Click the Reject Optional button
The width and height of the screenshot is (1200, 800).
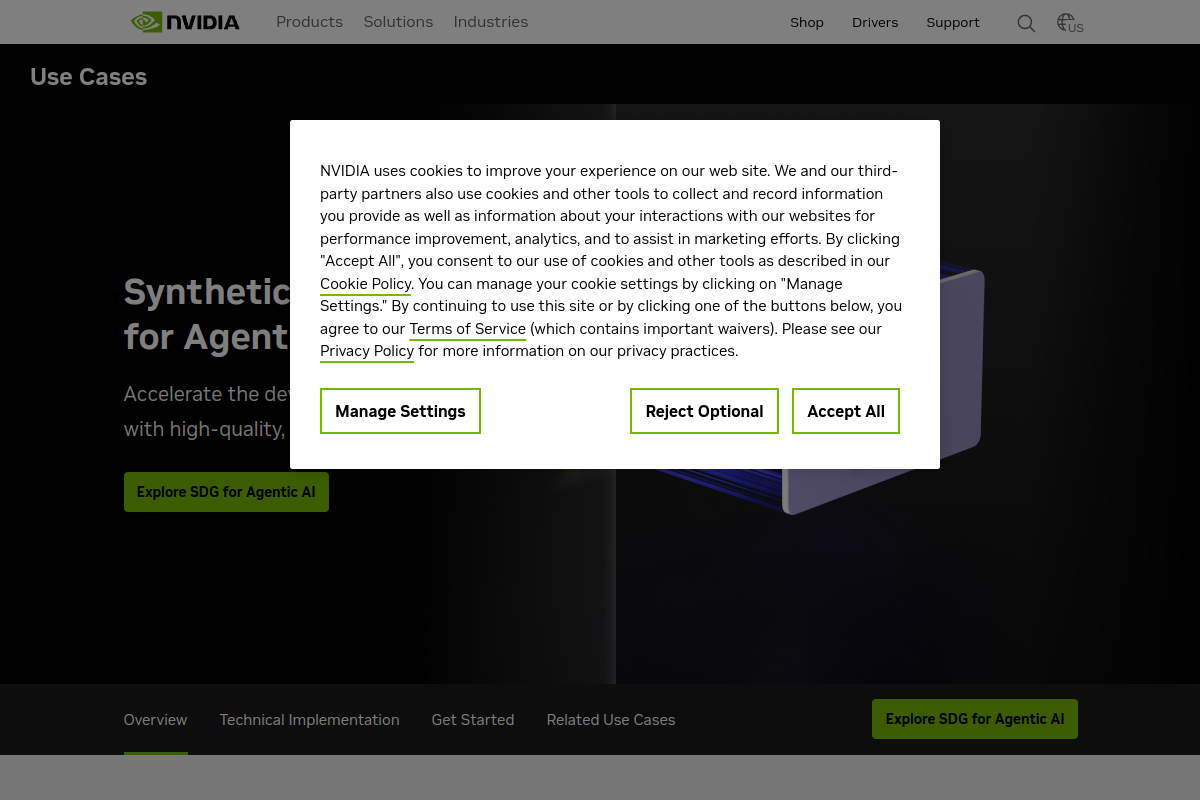(x=704, y=411)
